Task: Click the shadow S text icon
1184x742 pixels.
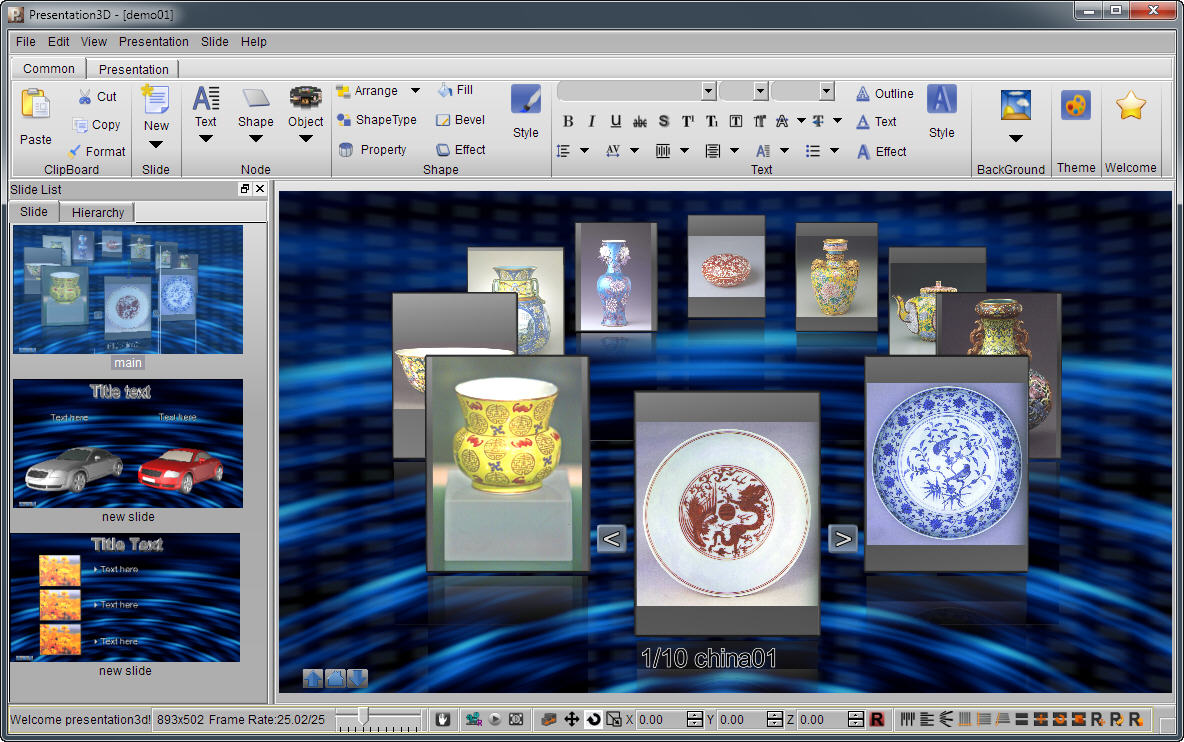Action: point(663,121)
